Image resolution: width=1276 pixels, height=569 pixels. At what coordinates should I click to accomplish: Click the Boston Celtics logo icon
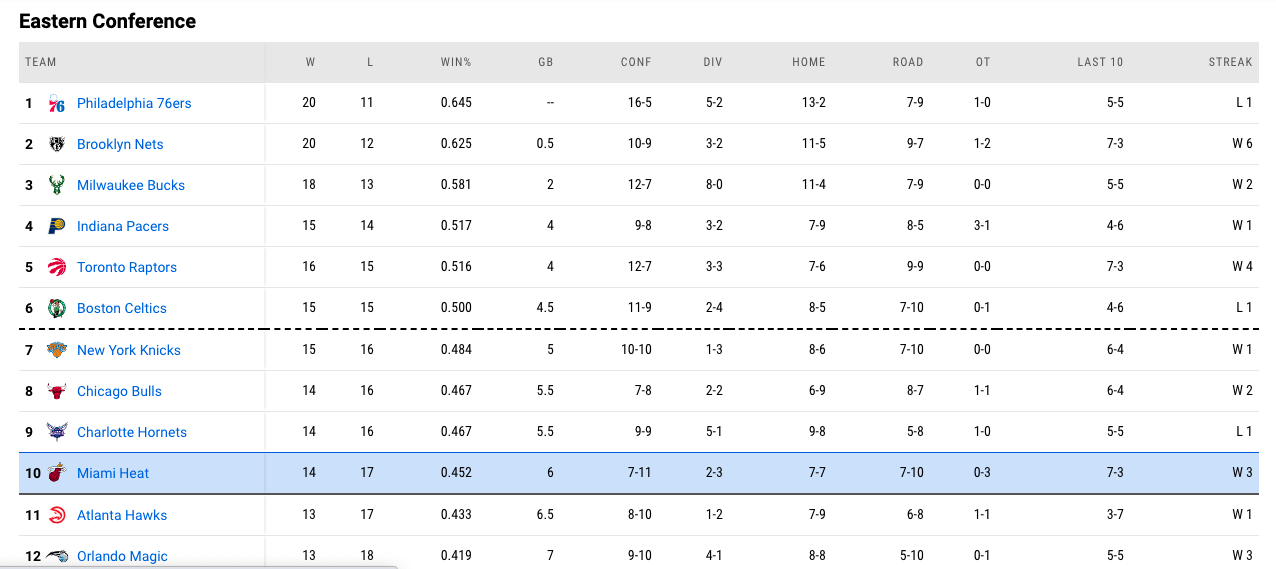pos(57,308)
